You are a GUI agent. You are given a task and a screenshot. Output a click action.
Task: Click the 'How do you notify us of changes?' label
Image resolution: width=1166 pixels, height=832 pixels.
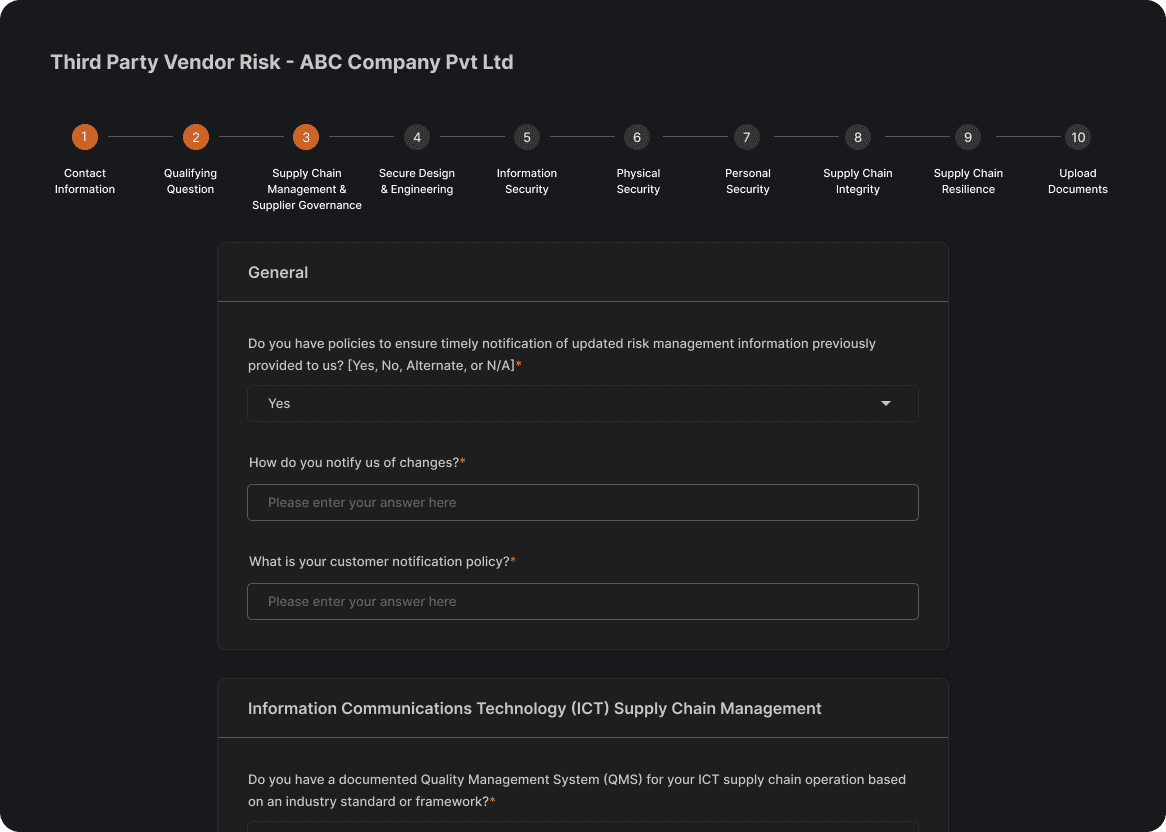(x=357, y=462)
